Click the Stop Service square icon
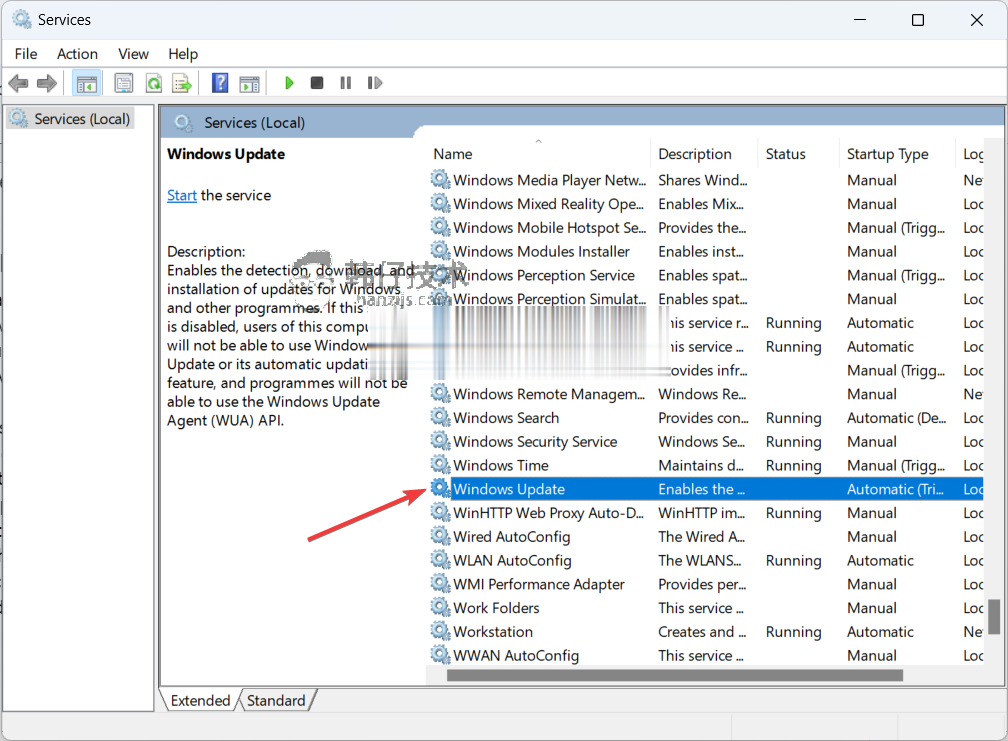1008x741 pixels. 317,83
